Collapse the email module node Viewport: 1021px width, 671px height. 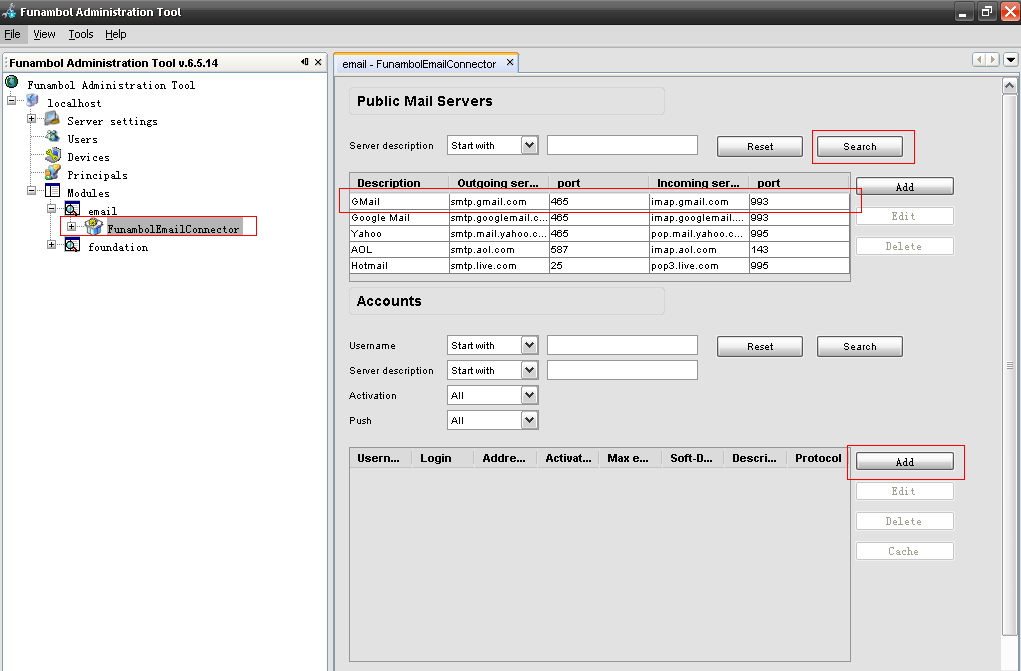pyautogui.click(x=51, y=208)
